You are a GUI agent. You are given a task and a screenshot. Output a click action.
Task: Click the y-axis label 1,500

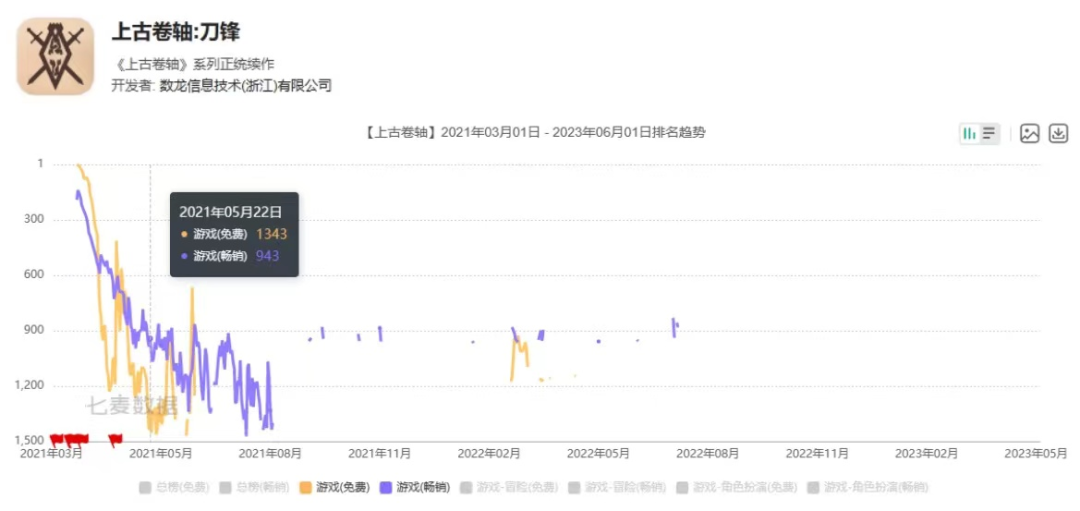[x=30, y=441]
